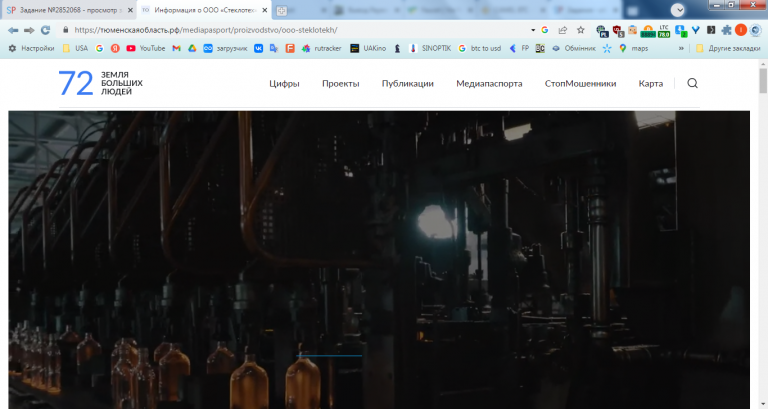Image resolution: width=768 pixels, height=409 pixels.
Task: Open the UAKino bookmark
Action: [x=368, y=48]
